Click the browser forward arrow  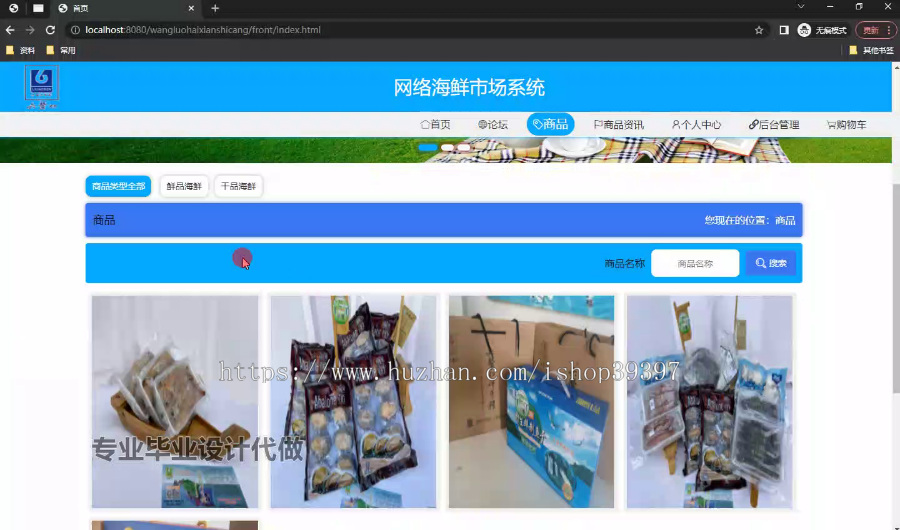click(30, 30)
